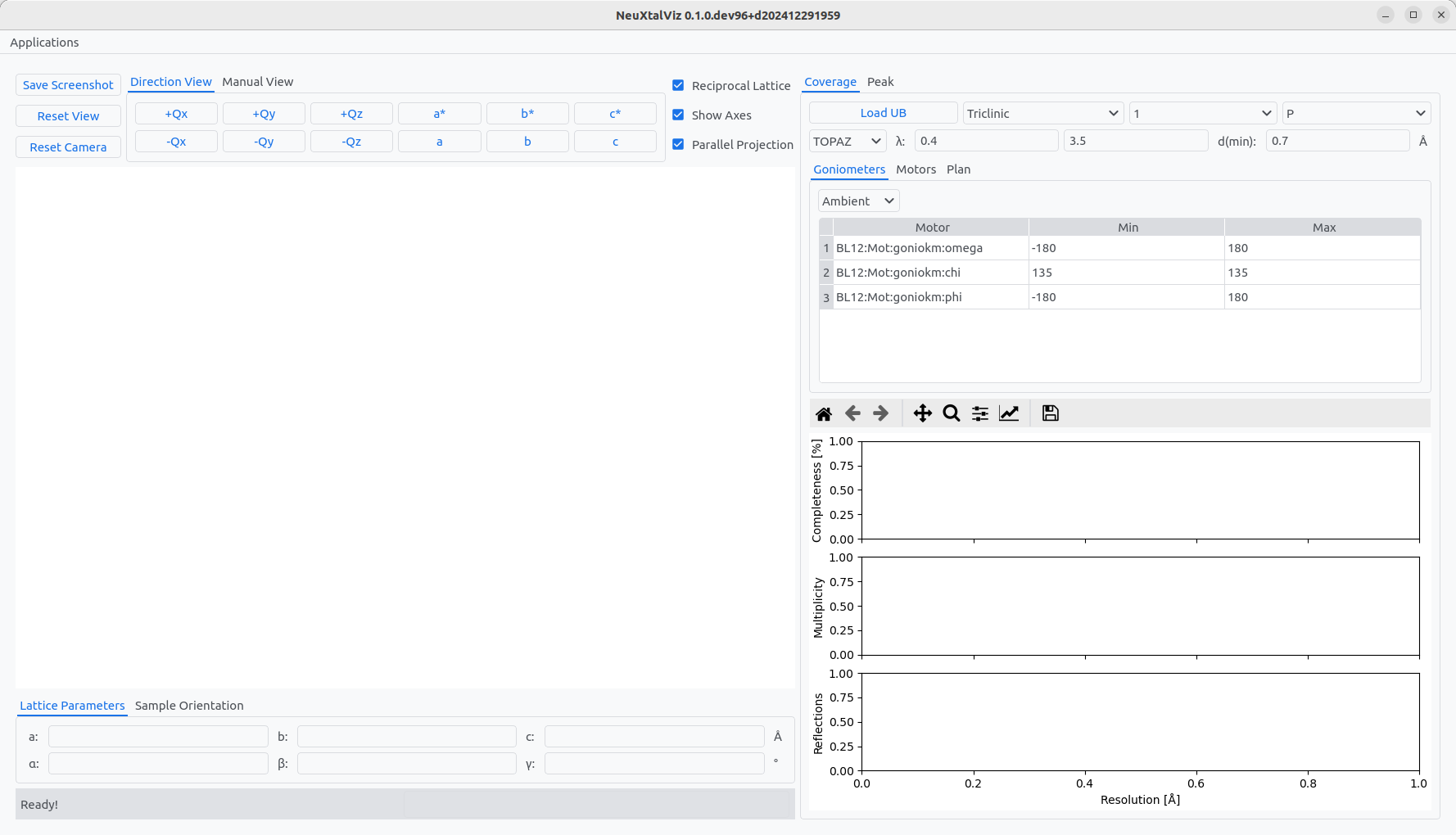
Task: Toggle the Show Axes checkbox
Action: [x=678, y=115]
